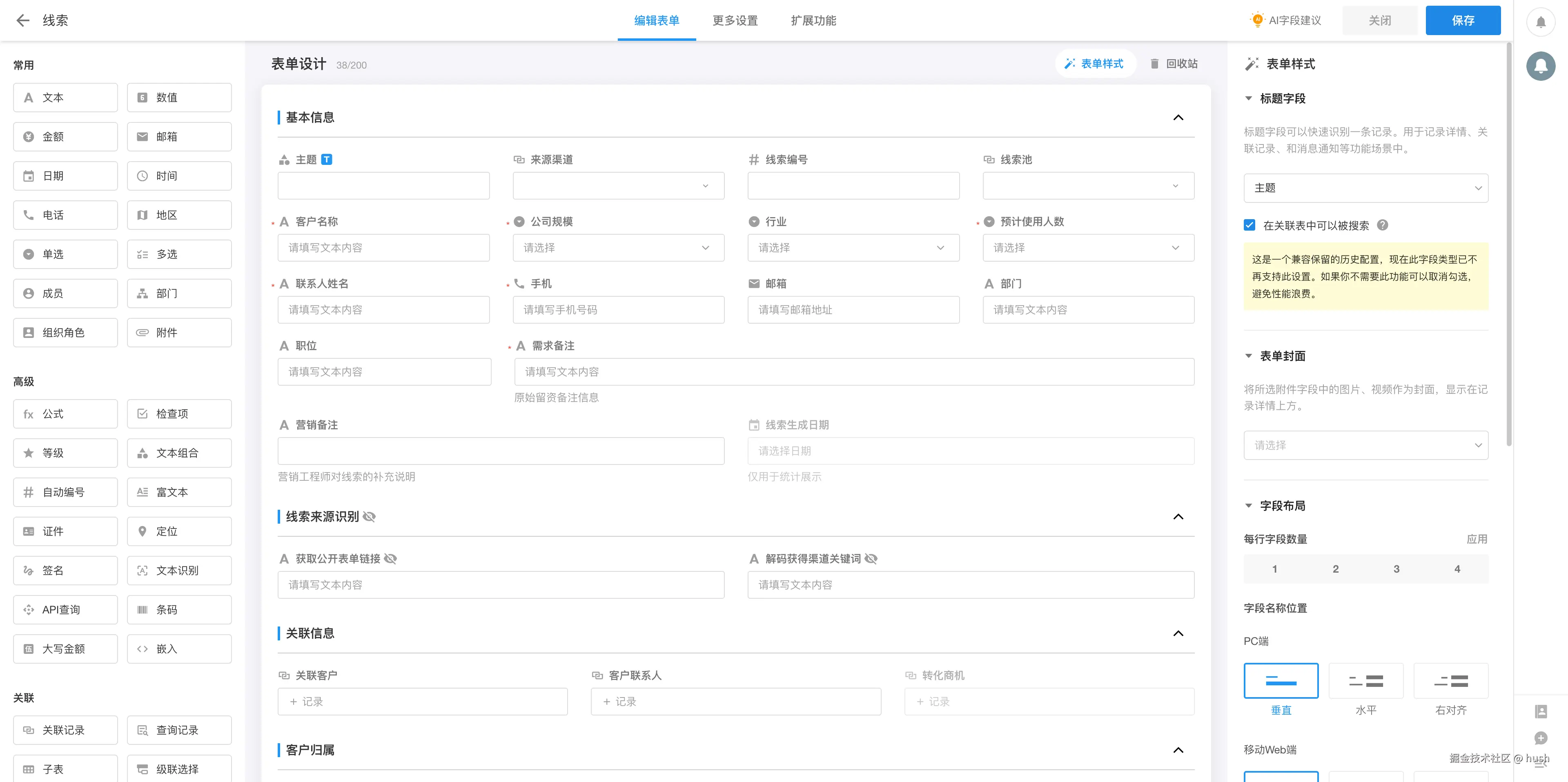Viewport: 1568px width, 782px height.
Task: Add a 签名 signature field
Action: click(65, 570)
